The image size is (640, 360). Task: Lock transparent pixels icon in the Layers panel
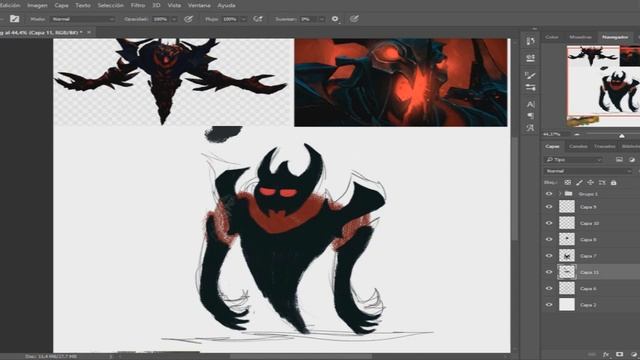(567, 182)
